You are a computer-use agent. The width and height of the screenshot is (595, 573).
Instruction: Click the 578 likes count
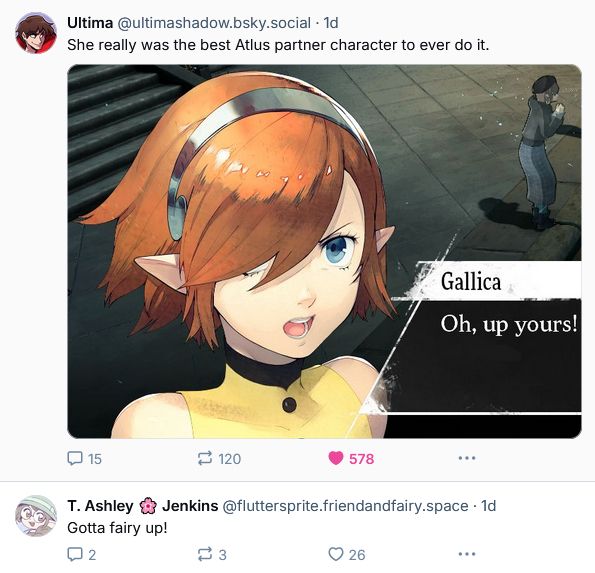click(x=361, y=459)
